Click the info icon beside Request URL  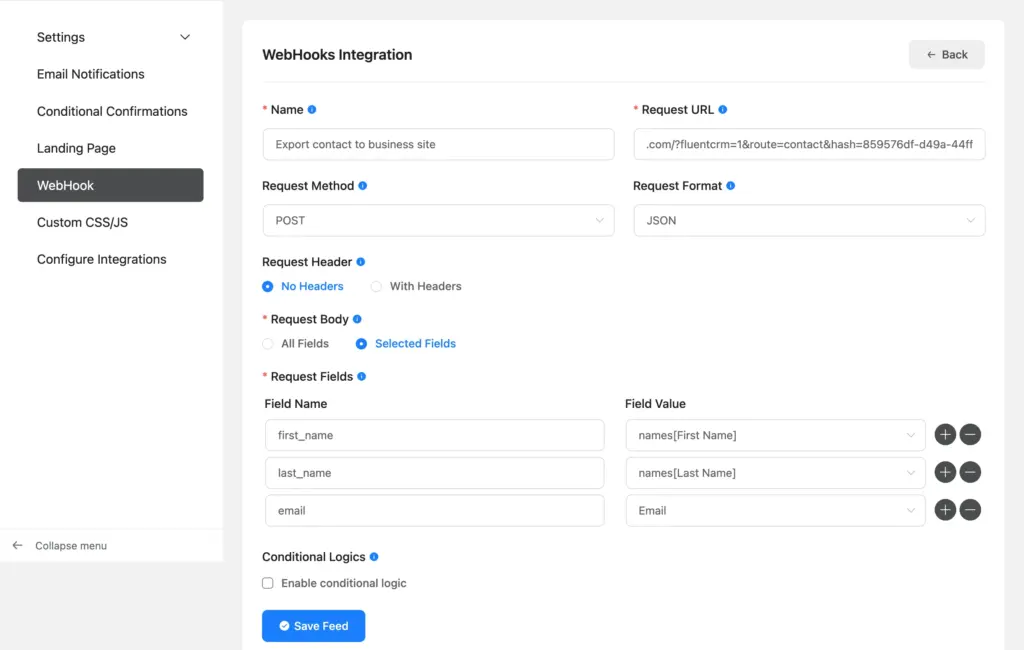point(723,110)
